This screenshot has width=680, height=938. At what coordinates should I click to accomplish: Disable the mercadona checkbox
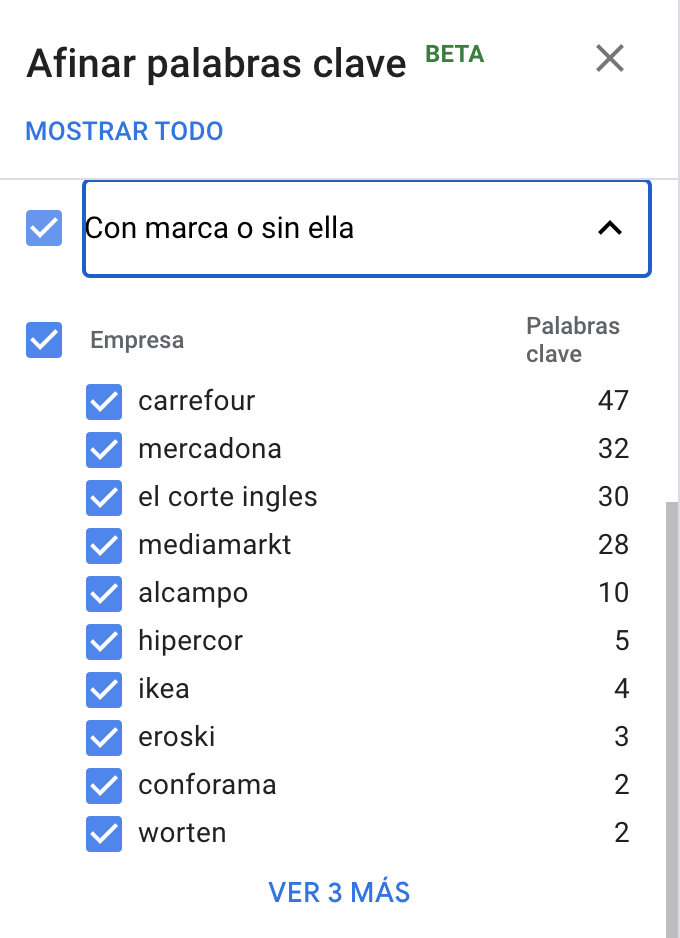tap(104, 449)
